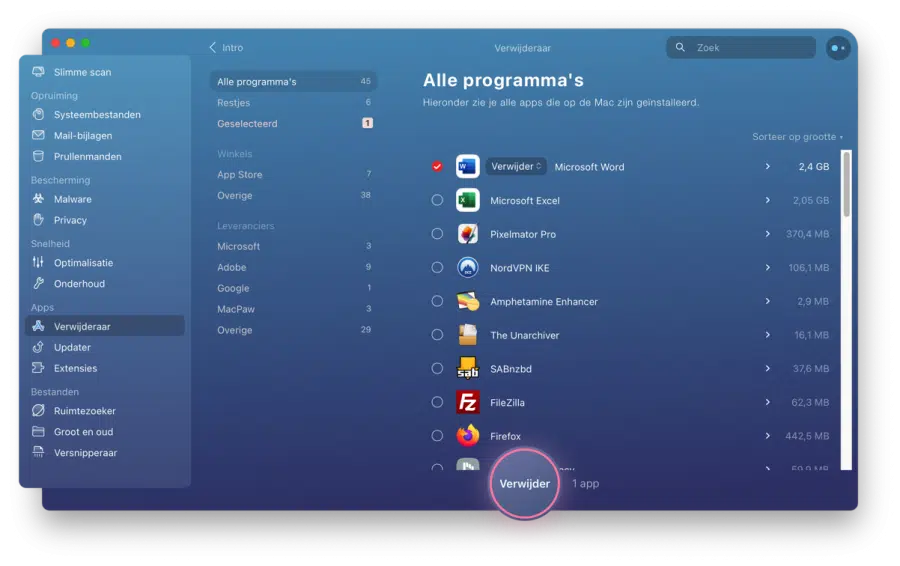Click the Microsoft Excel app icon
900x566 pixels.
pyautogui.click(x=468, y=200)
